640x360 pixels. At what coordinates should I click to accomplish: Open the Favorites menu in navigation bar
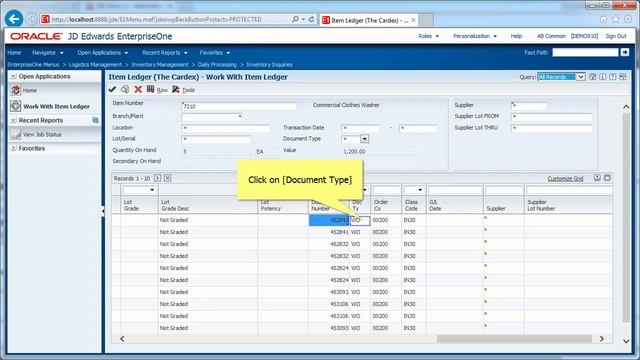click(215, 53)
